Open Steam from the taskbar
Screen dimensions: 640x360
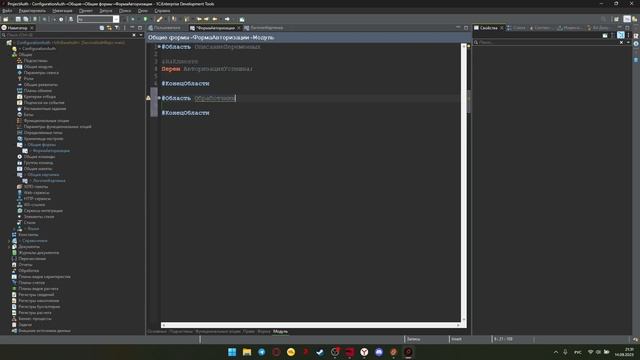[320, 352]
